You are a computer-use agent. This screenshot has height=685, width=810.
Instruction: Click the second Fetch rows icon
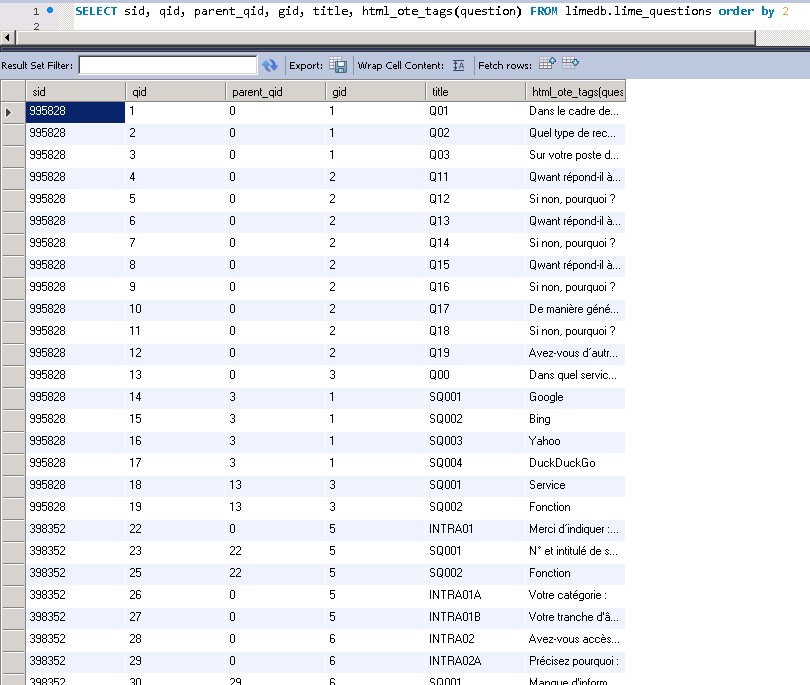(x=571, y=64)
